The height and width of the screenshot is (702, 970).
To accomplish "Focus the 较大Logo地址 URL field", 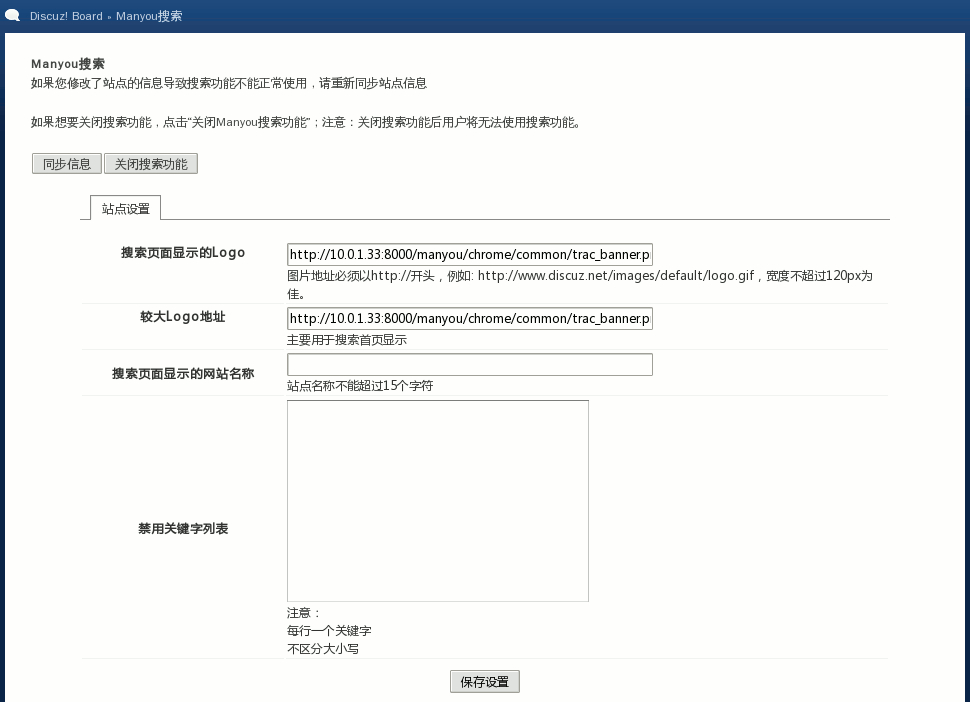I will 470,319.
